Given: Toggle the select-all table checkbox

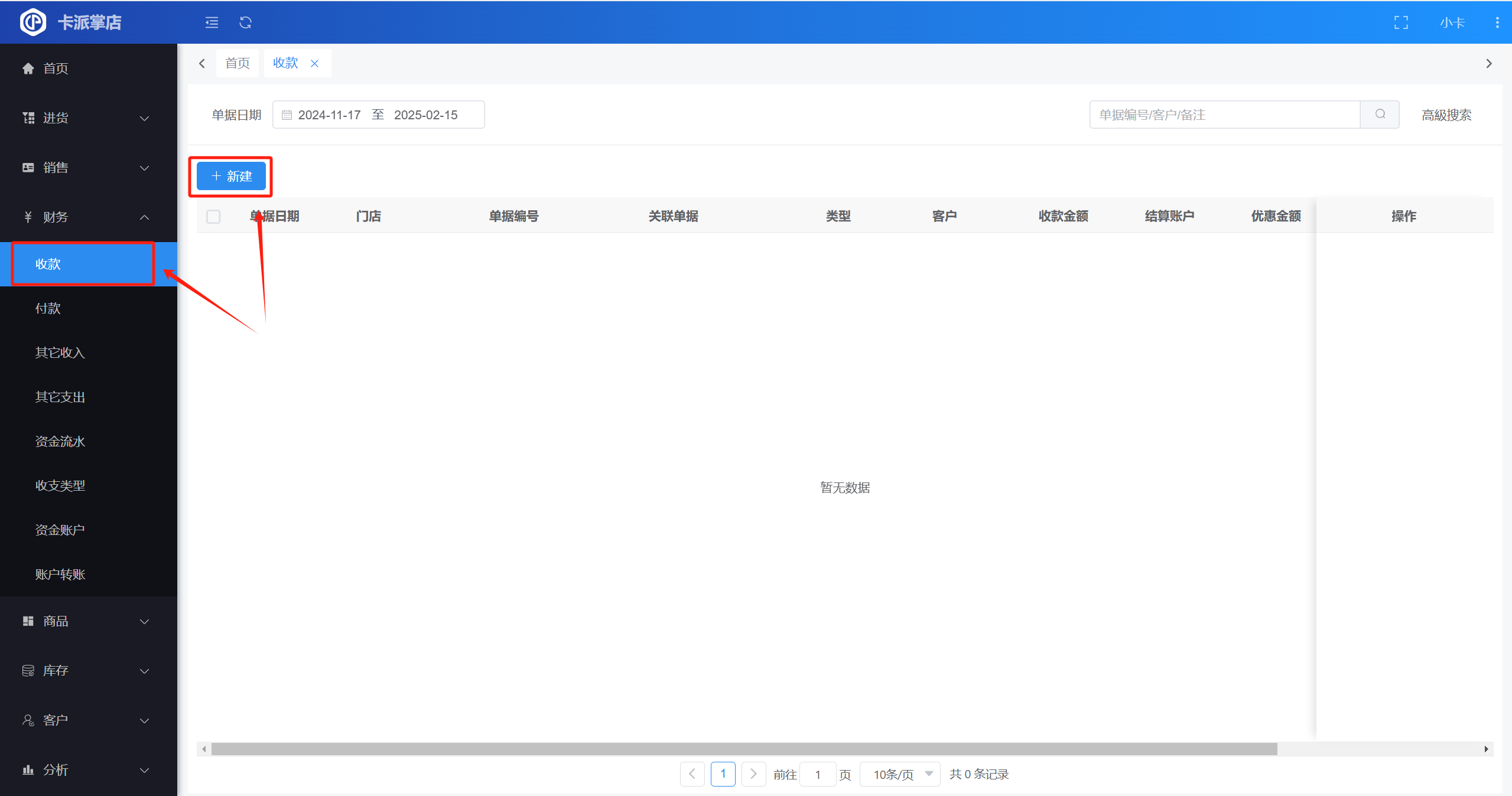Looking at the screenshot, I should (x=213, y=216).
